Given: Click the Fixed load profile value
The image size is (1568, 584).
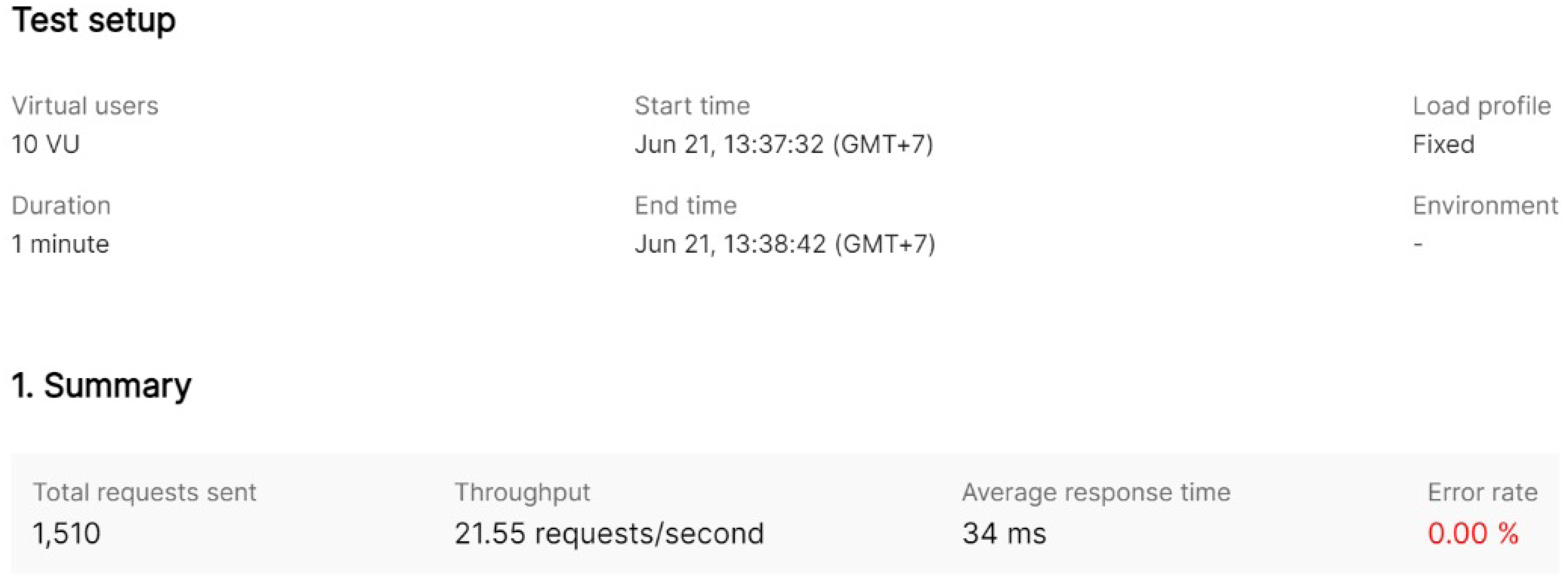Looking at the screenshot, I should [1443, 144].
